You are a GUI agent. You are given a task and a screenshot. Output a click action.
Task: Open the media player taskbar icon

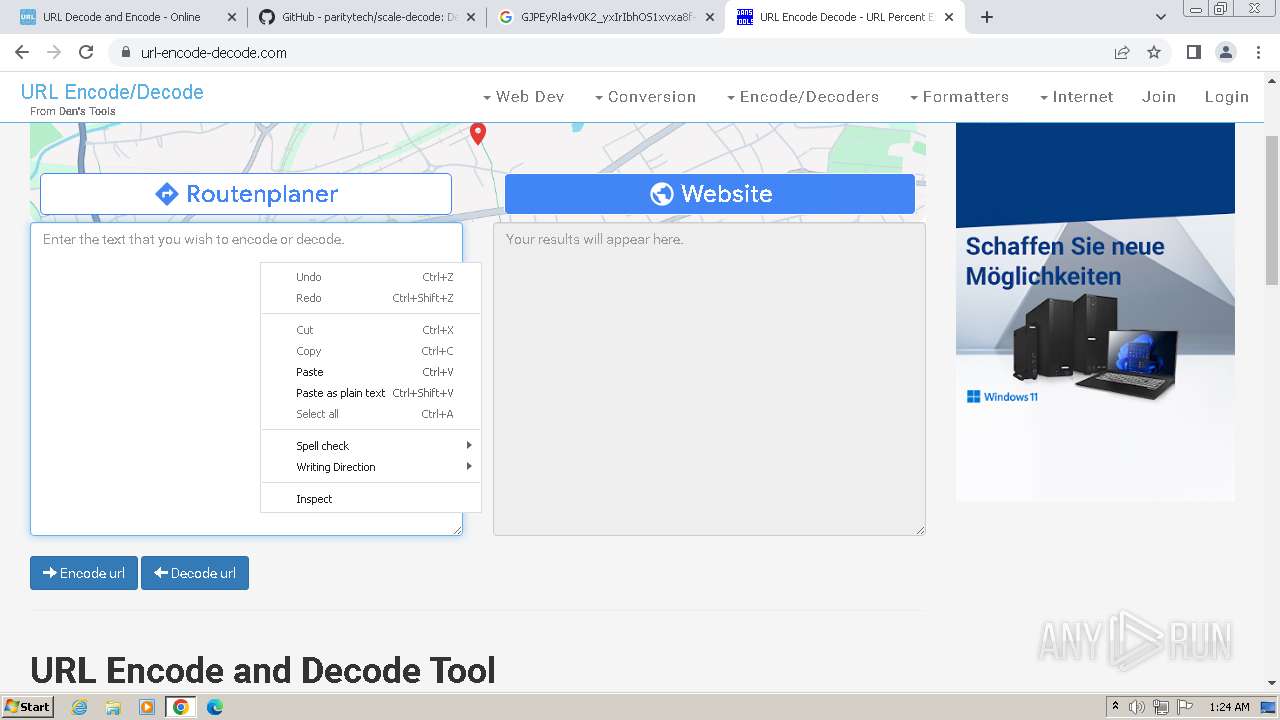tap(147, 707)
